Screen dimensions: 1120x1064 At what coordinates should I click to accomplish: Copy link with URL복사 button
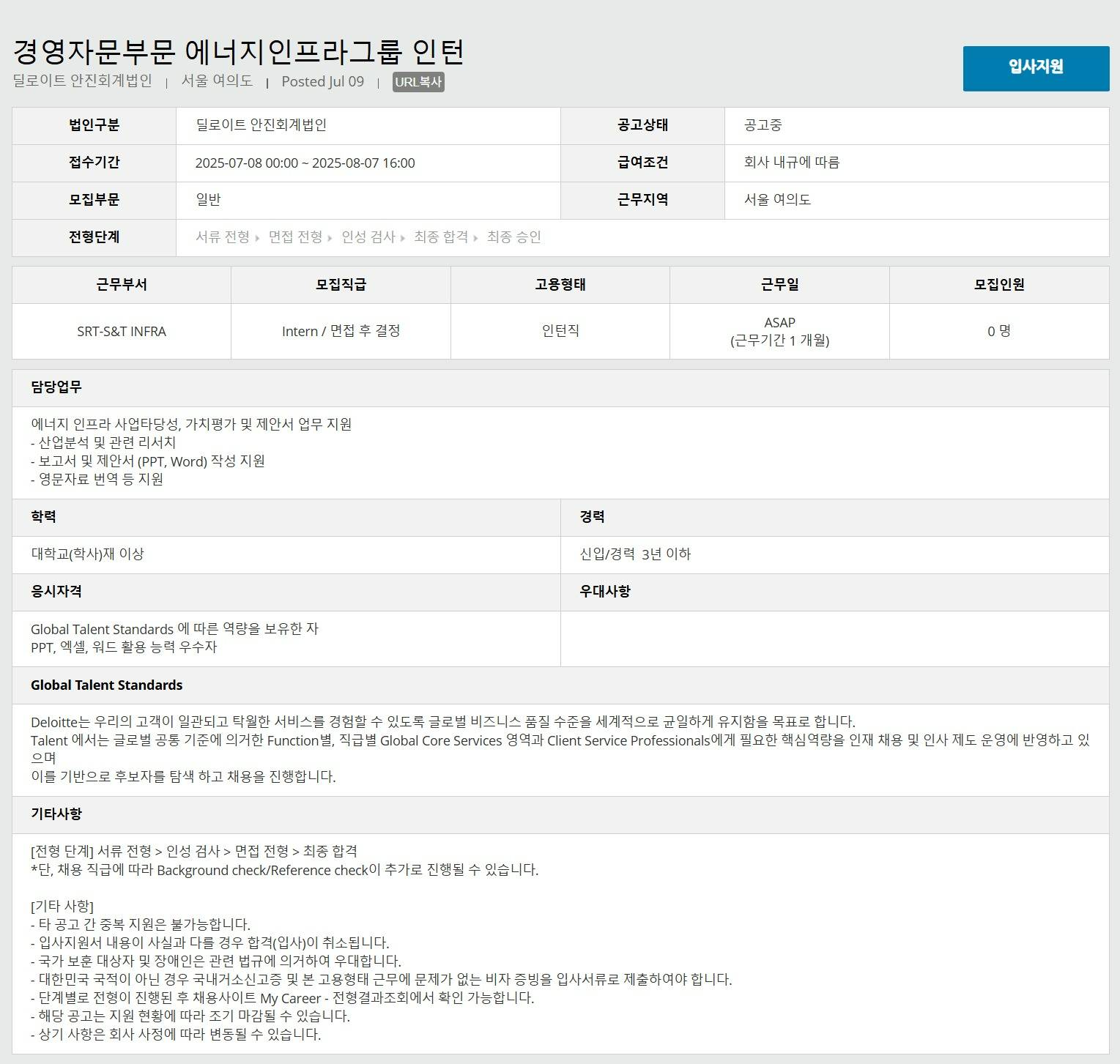[418, 82]
